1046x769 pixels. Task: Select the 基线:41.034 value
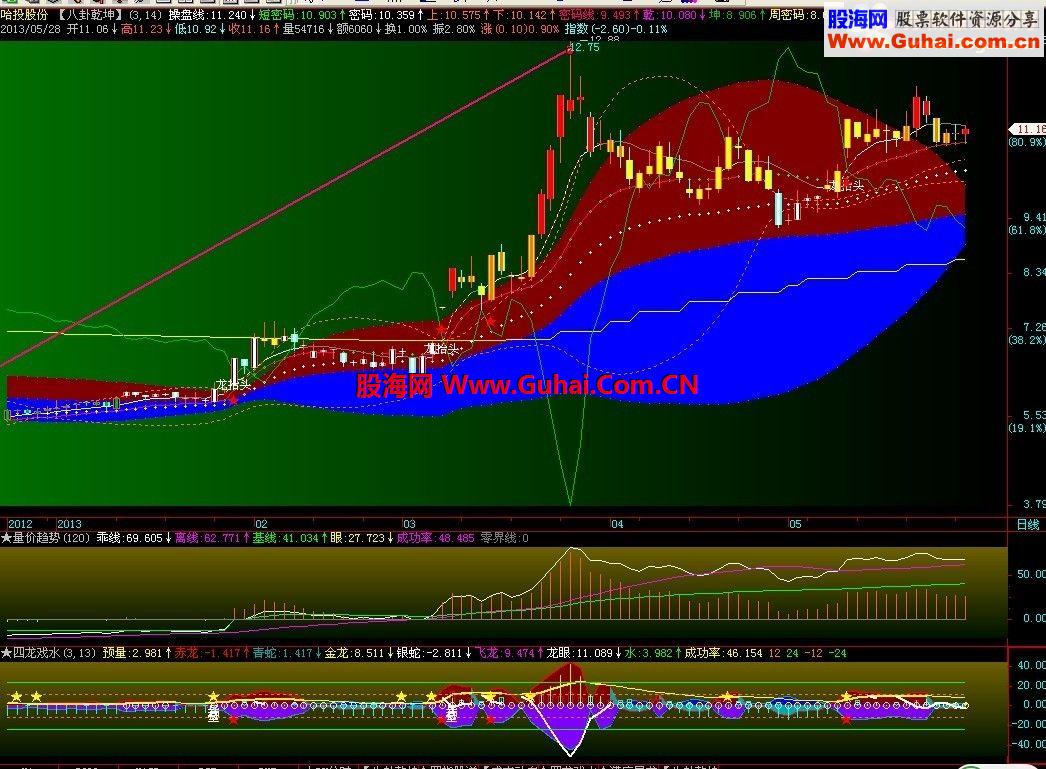click(x=285, y=538)
